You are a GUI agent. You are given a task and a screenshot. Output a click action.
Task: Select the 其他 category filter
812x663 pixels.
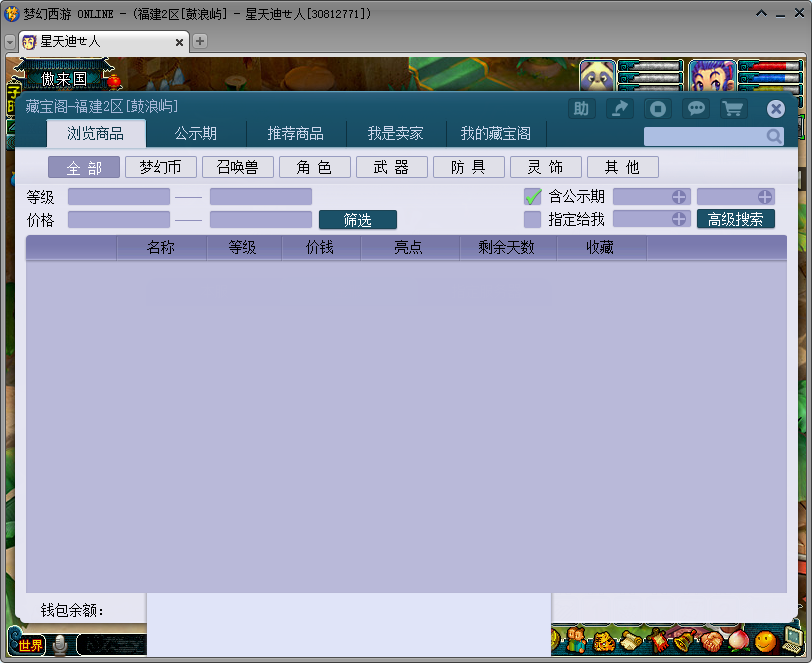tap(623, 167)
